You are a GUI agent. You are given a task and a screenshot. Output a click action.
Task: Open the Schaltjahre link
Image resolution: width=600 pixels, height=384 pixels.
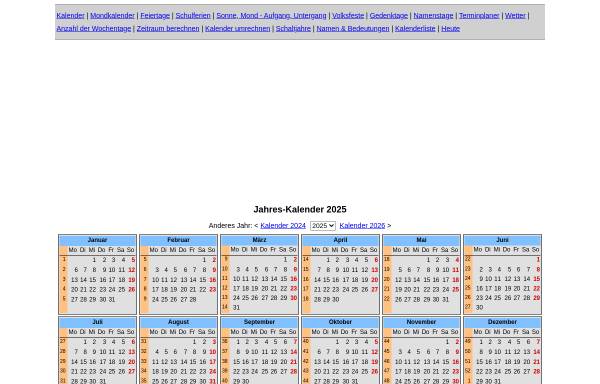click(293, 29)
